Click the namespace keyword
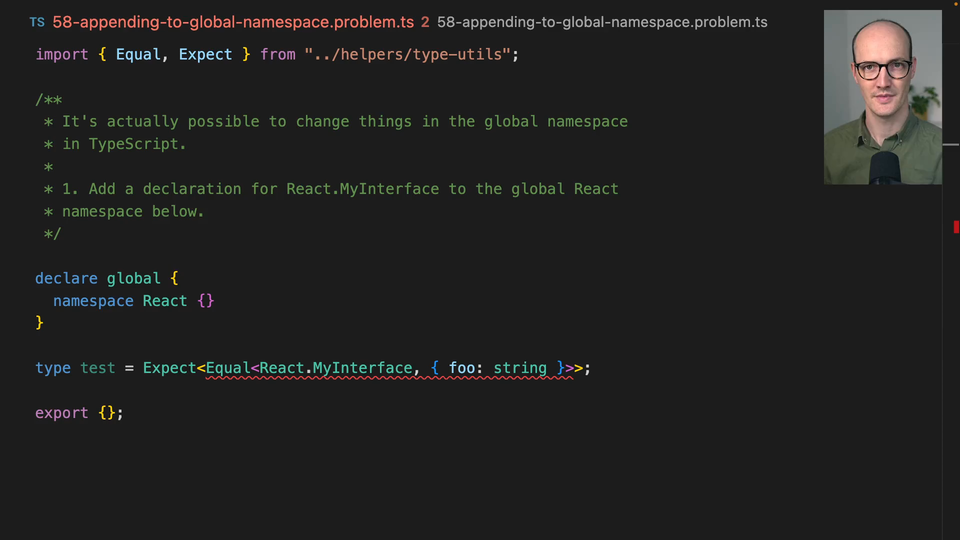The image size is (960, 540). [x=93, y=301]
